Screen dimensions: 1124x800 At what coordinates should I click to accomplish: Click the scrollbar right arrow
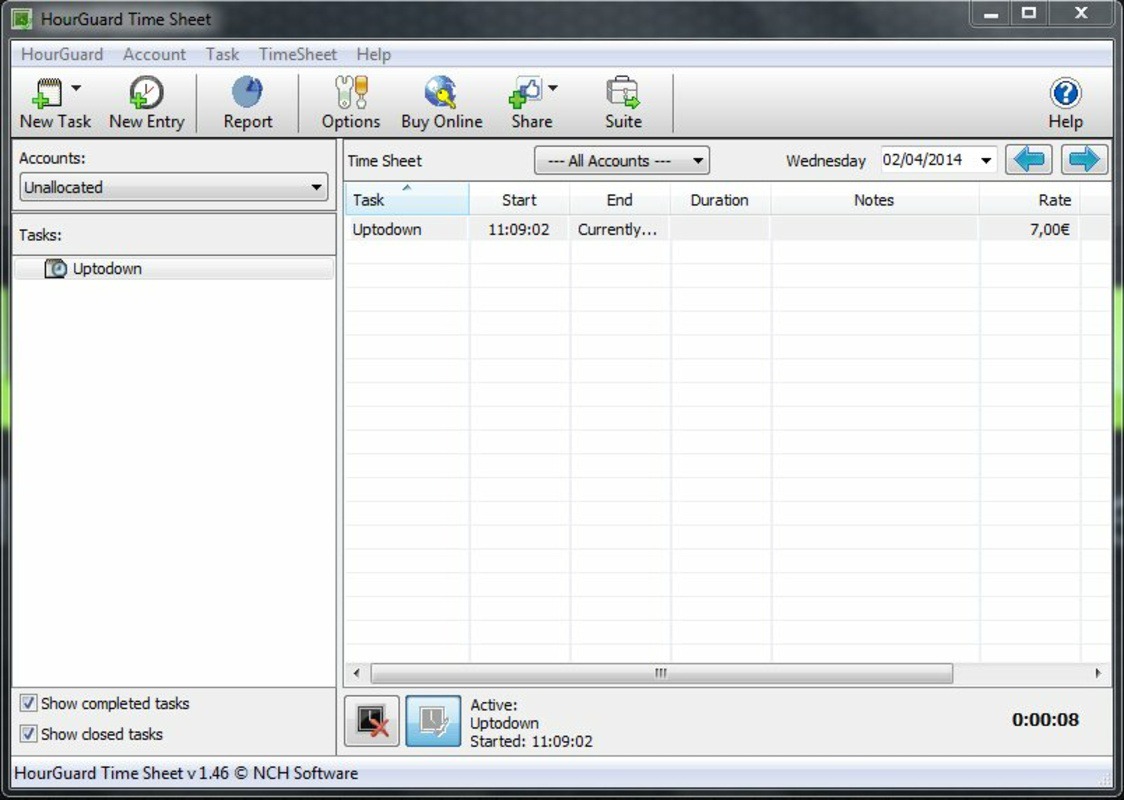click(x=1097, y=673)
